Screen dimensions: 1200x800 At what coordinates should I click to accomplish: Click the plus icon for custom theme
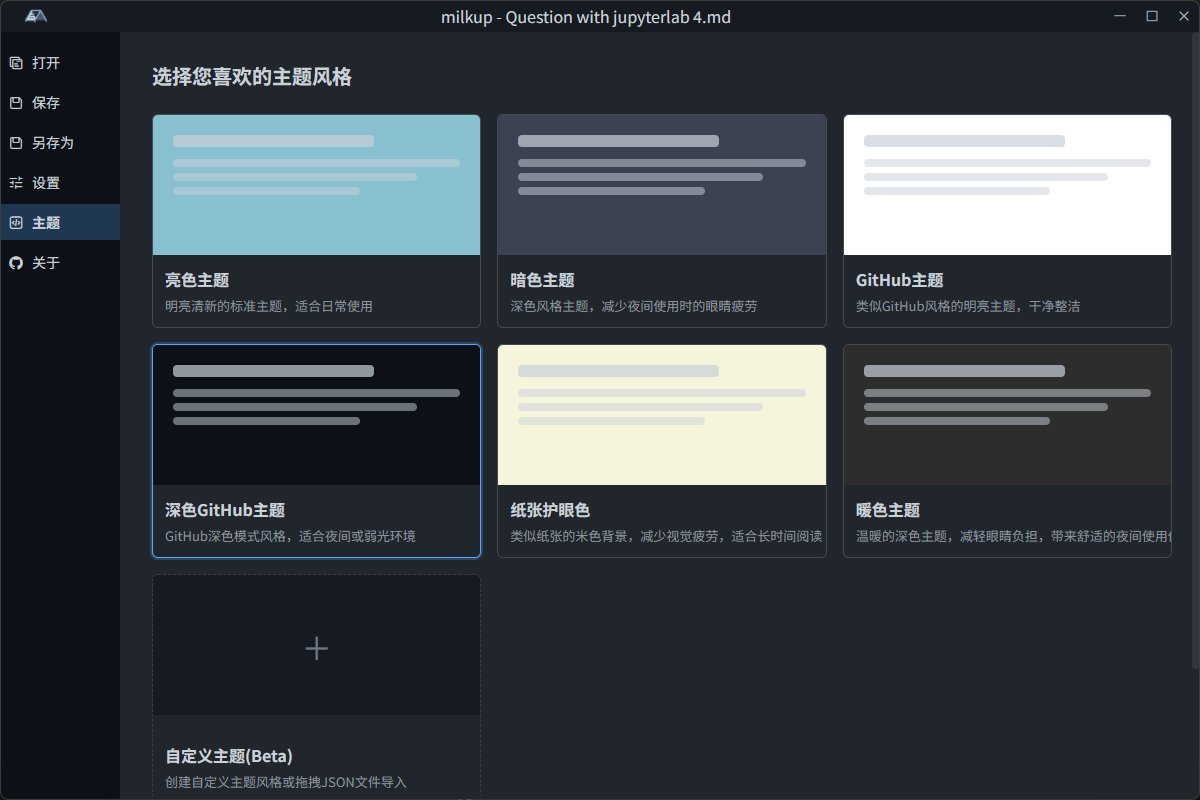pyautogui.click(x=316, y=648)
